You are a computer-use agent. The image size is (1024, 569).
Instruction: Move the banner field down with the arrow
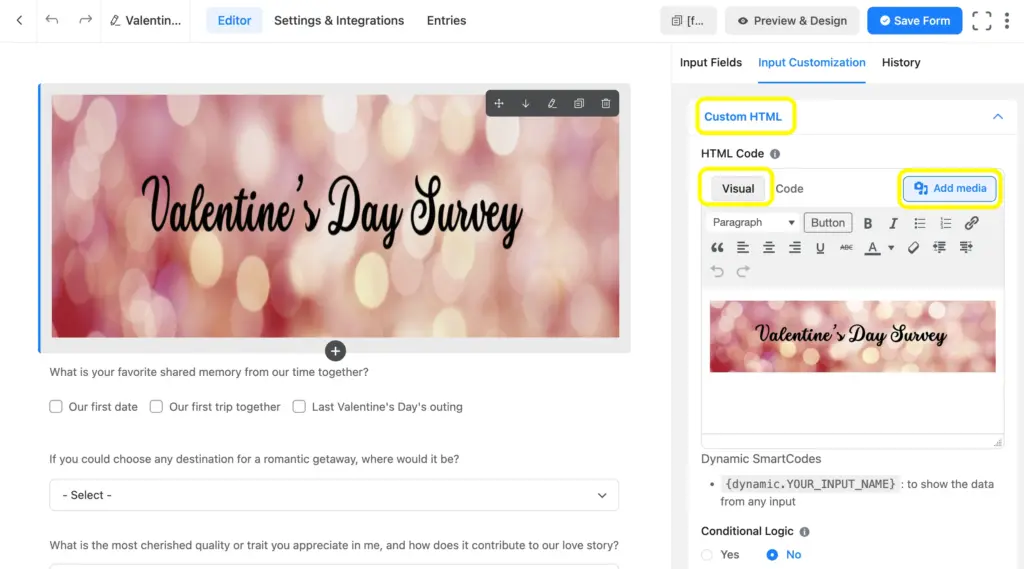click(x=526, y=103)
